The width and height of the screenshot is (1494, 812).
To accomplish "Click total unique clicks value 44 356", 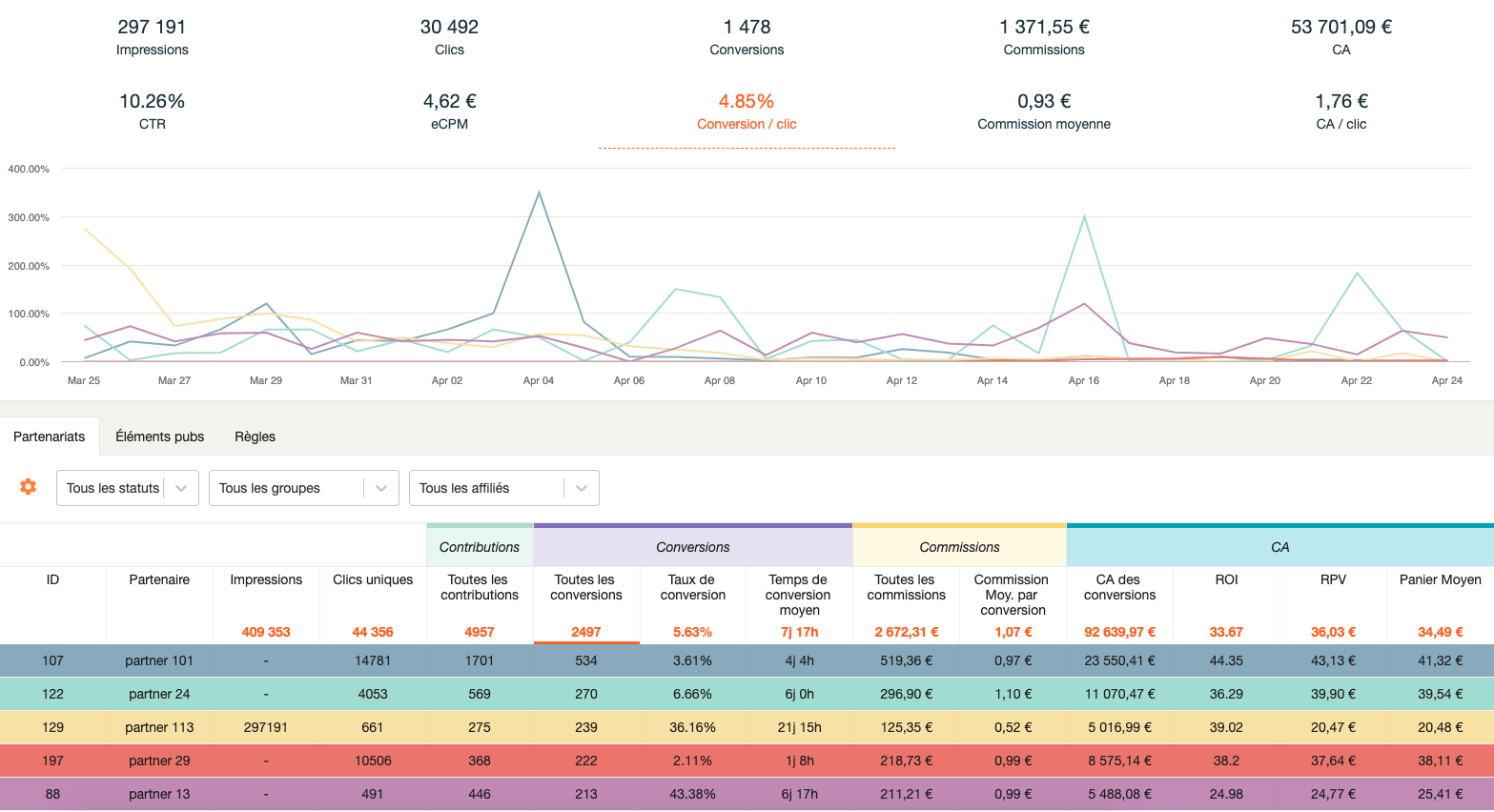I will point(373,632).
